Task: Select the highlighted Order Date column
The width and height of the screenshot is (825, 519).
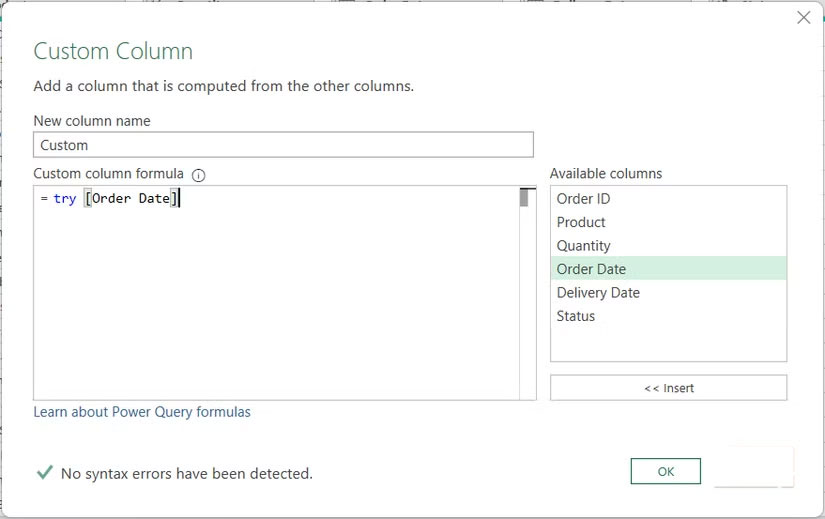Action: point(592,269)
